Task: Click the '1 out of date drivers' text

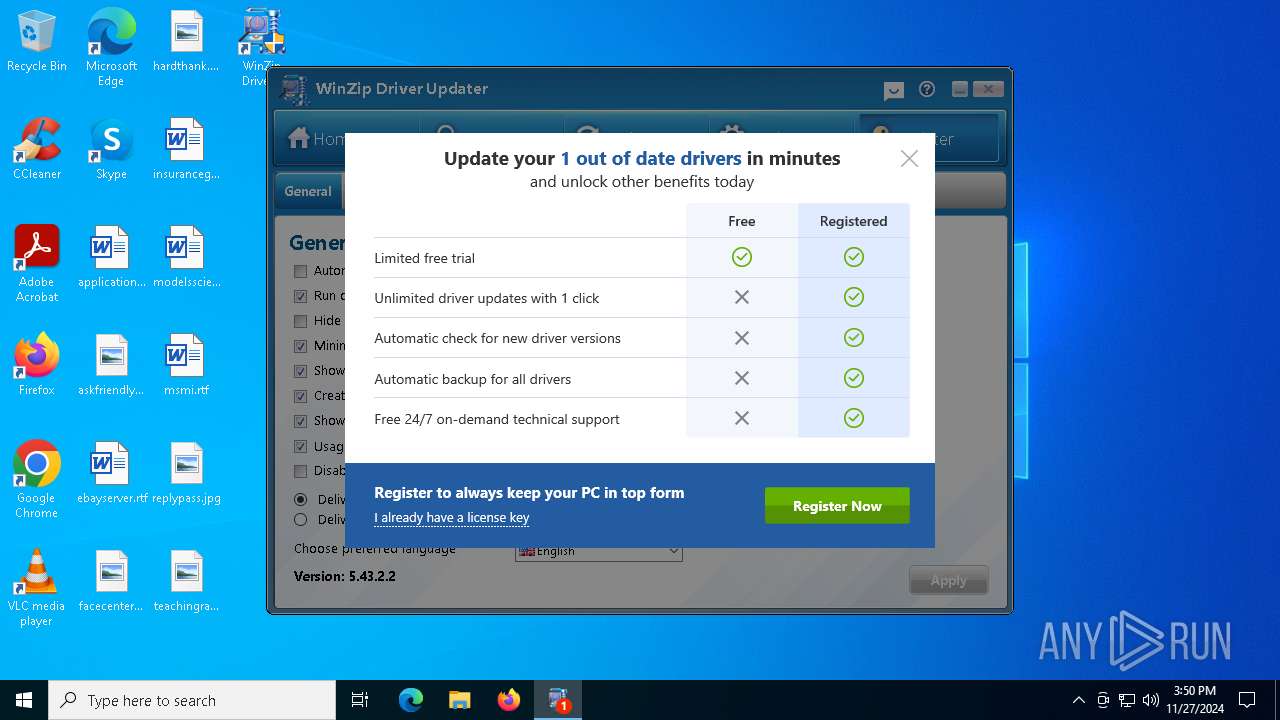Action: 651,158
